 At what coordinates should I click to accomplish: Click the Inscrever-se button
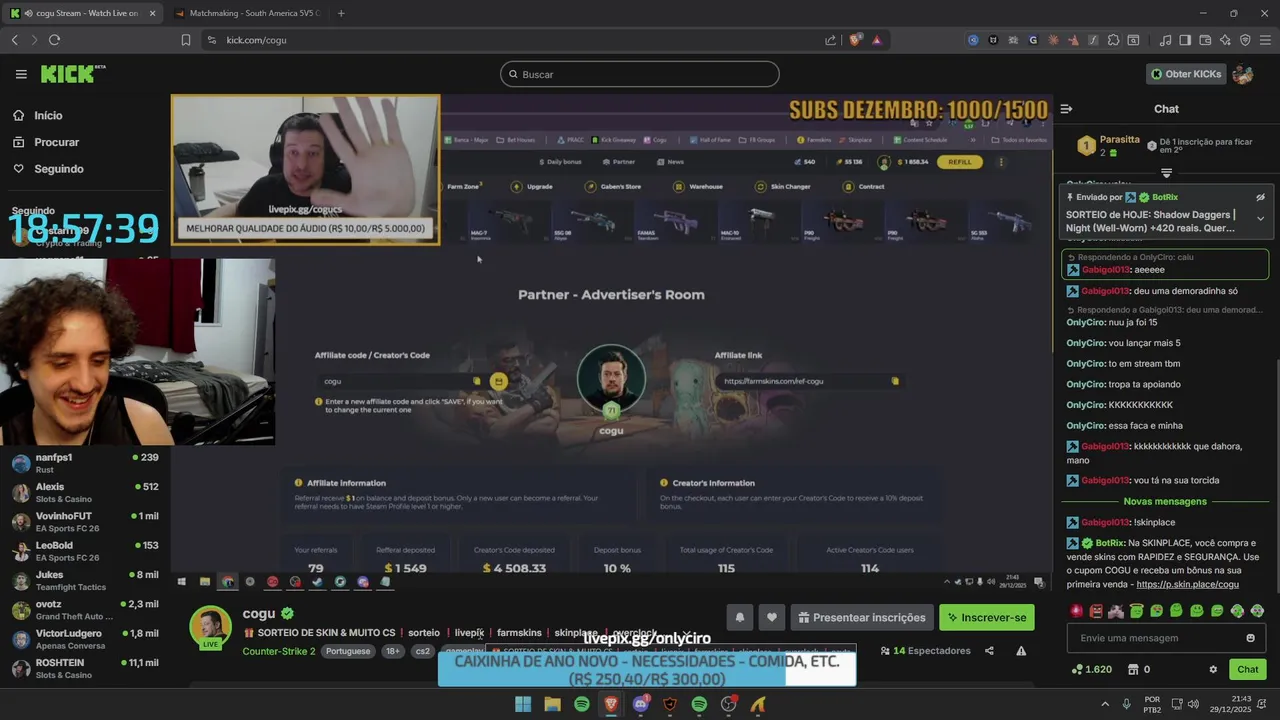tap(987, 617)
